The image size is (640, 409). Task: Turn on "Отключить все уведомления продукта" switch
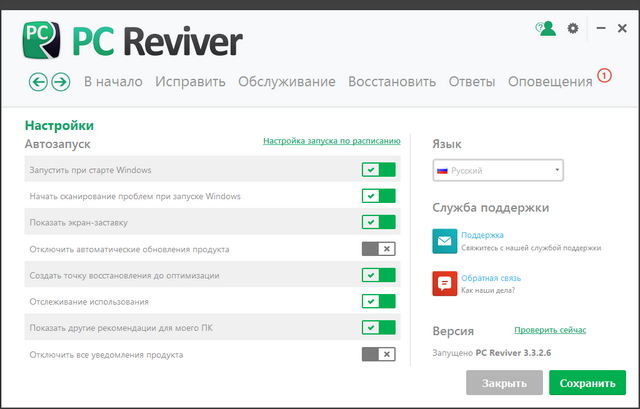379,354
